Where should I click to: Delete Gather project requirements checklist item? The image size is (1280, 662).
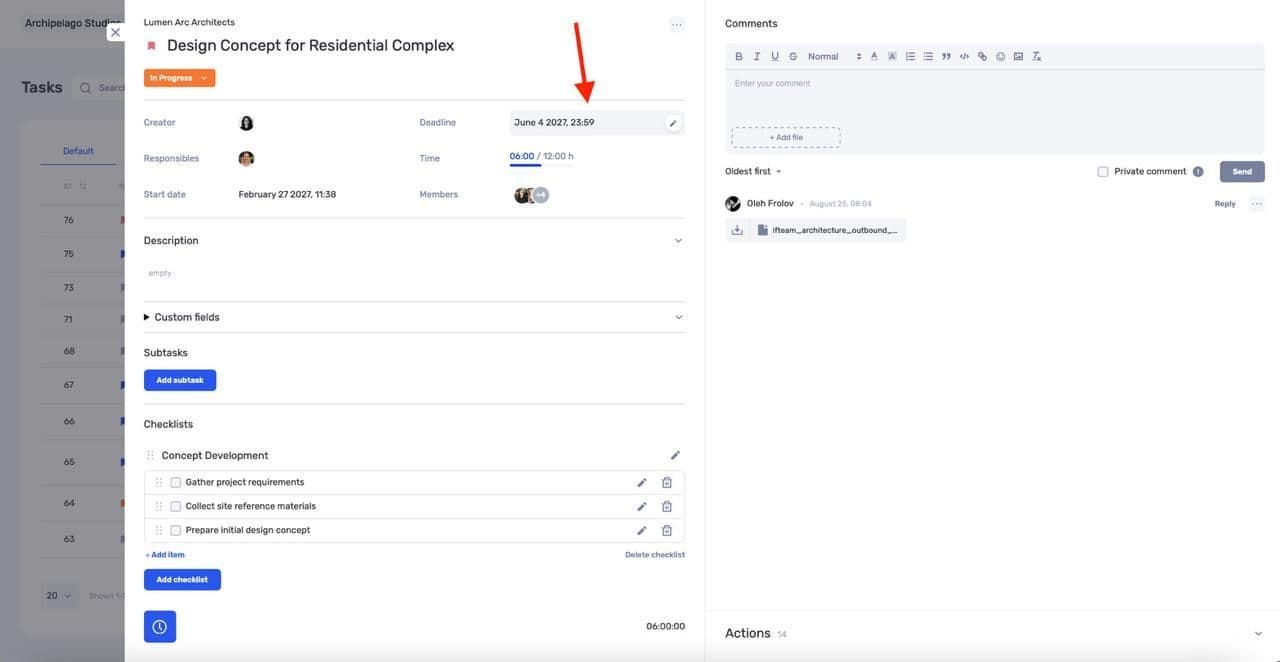pyautogui.click(x=667, y=482)
